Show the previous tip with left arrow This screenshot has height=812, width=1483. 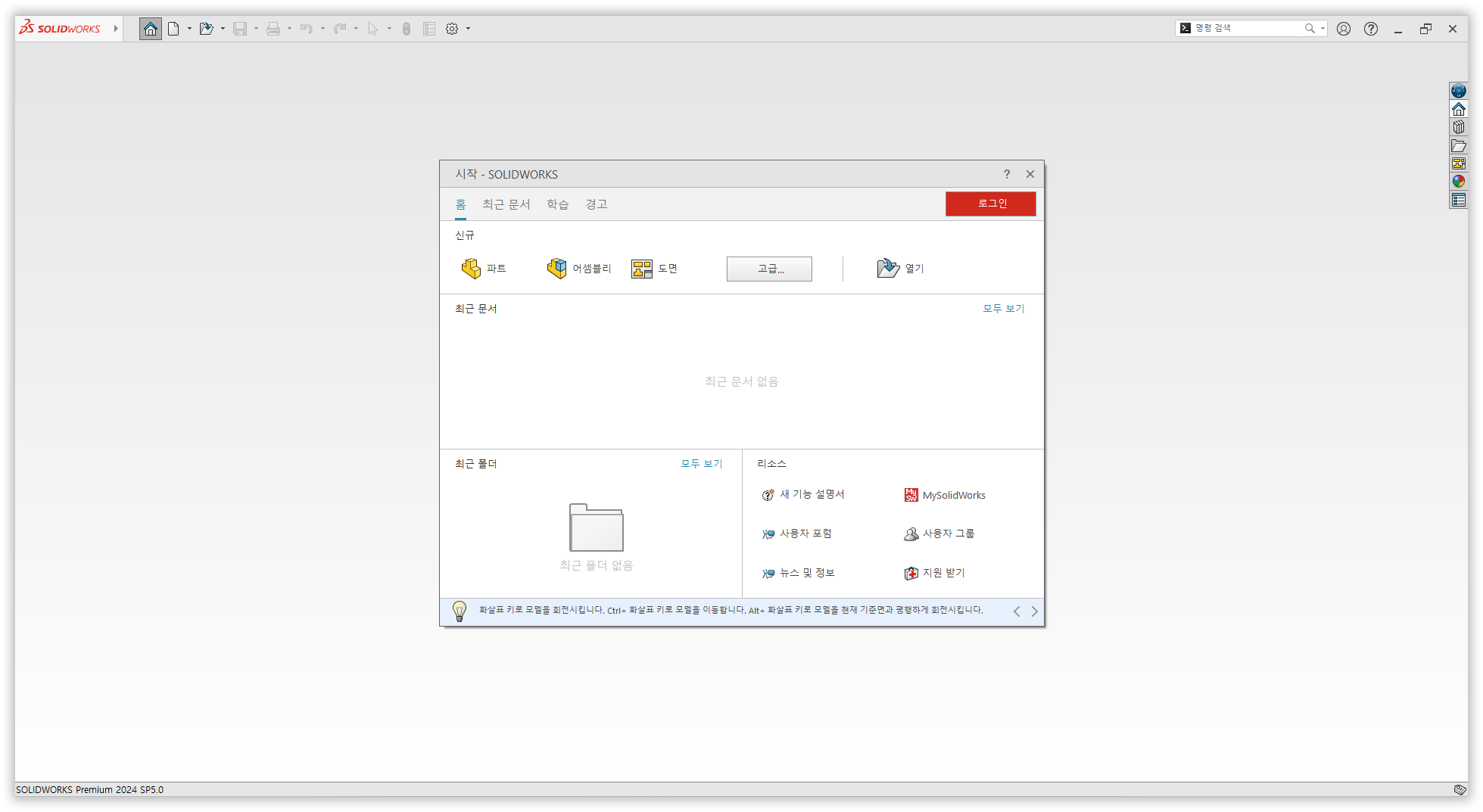point(1017,611)
